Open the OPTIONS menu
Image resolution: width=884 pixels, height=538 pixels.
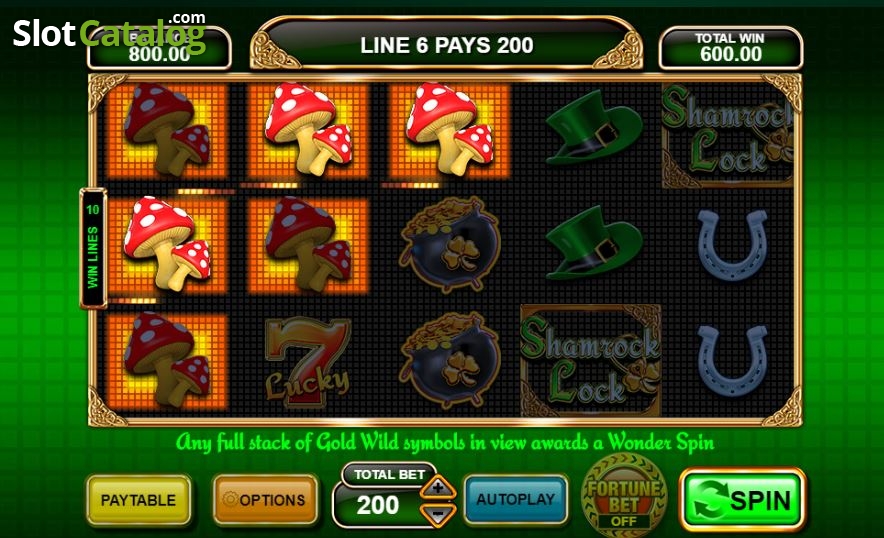[x=265, y=500]
